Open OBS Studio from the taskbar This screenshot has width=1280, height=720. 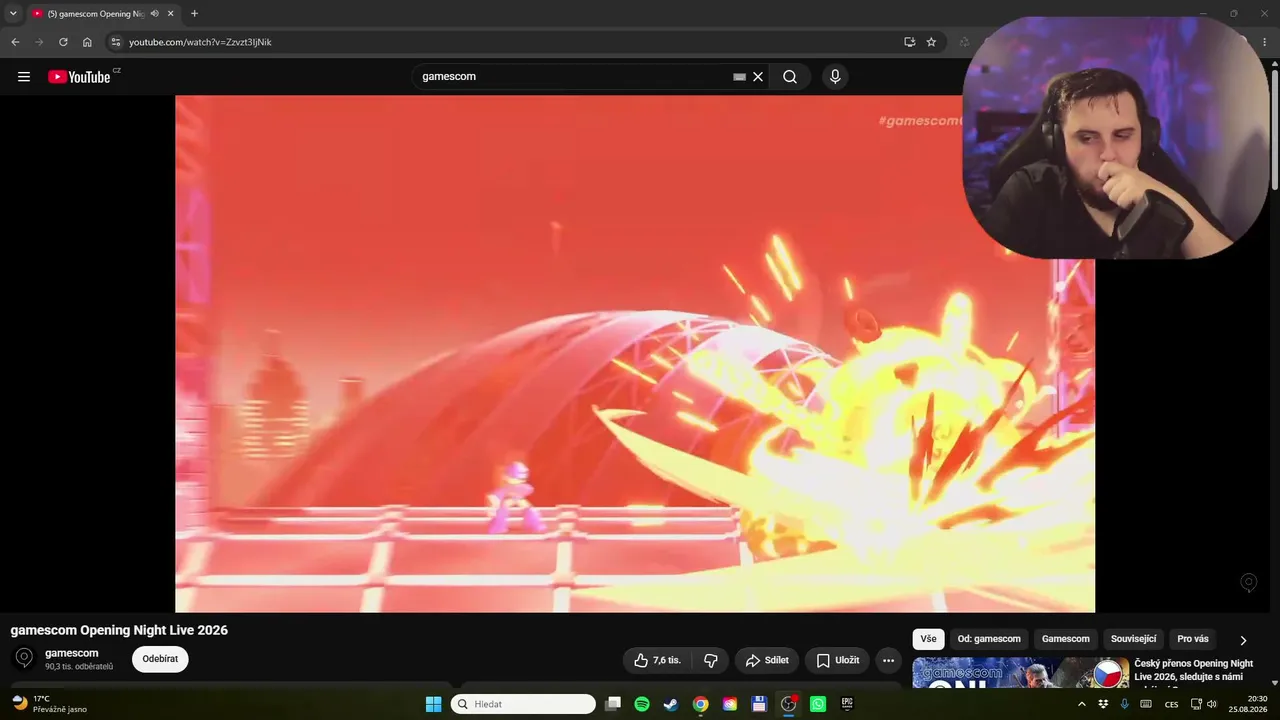[788, 704]
